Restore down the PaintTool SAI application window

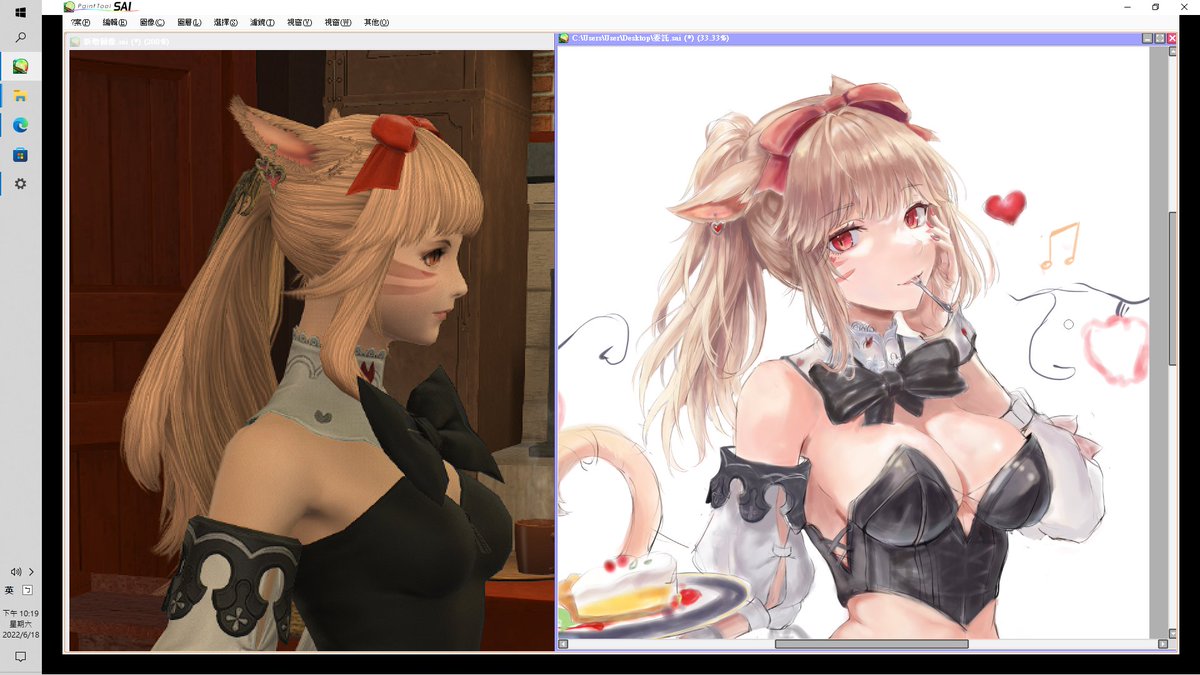1156,7
